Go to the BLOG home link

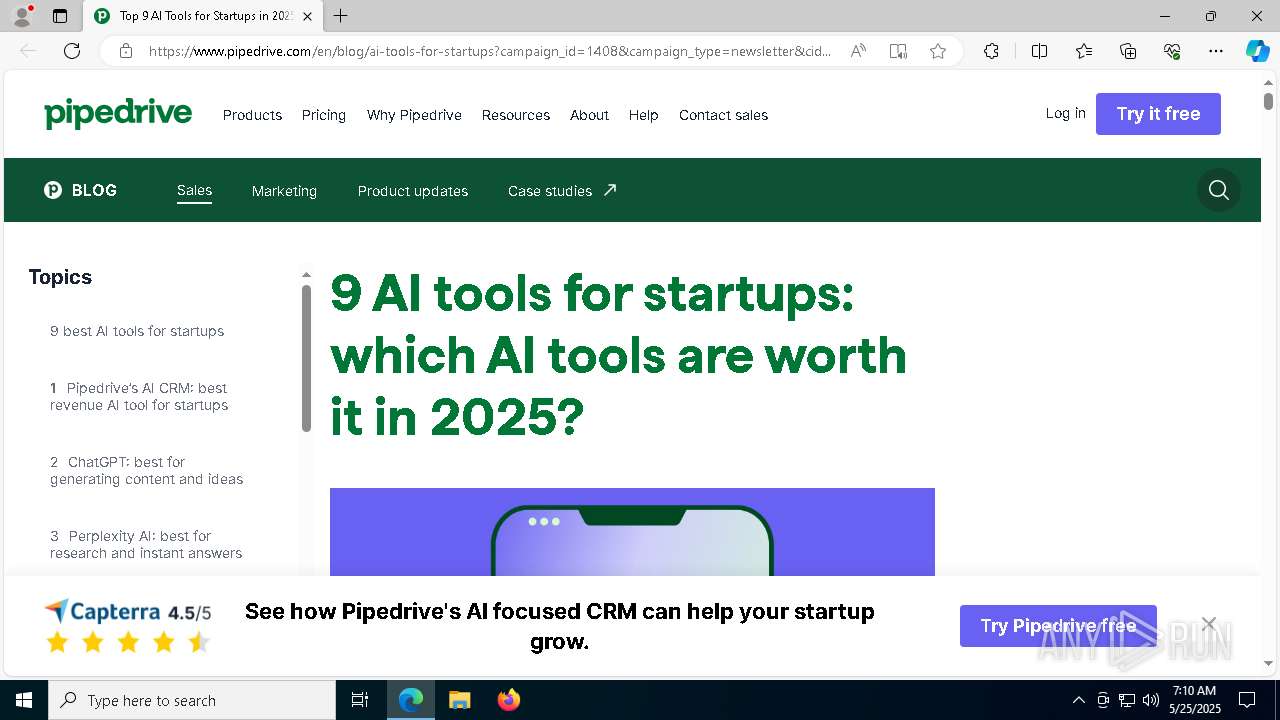tap(81, 190)
